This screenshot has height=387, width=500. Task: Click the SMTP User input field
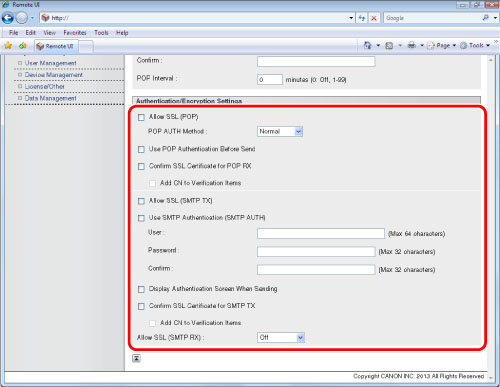point(321,233)
